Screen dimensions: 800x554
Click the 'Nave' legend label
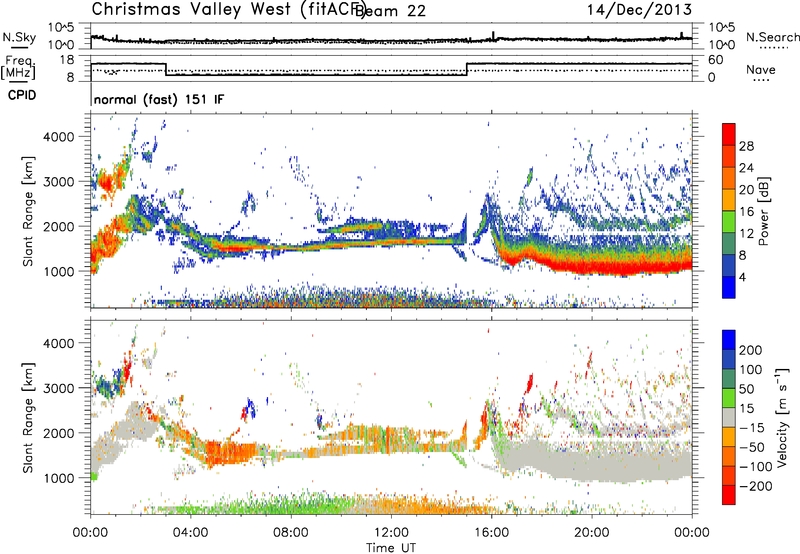point(761,69)
